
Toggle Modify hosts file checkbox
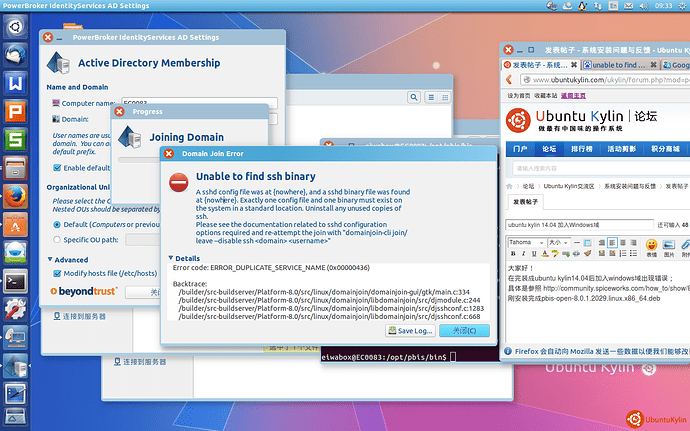[x=56, y=273]
